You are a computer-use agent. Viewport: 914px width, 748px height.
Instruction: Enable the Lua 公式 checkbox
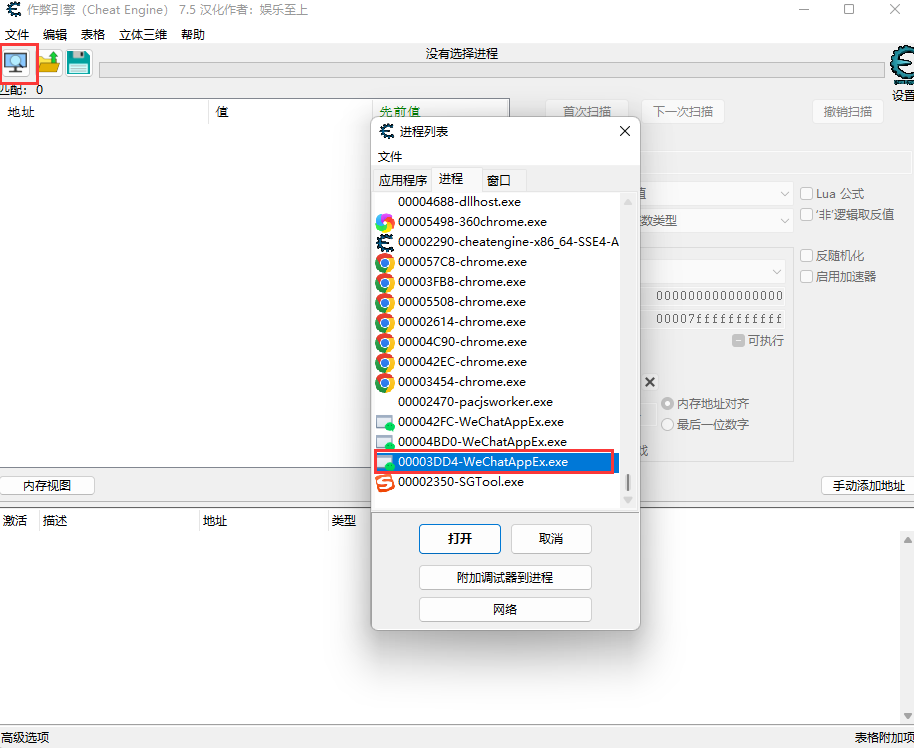click(x=807, y=194)
